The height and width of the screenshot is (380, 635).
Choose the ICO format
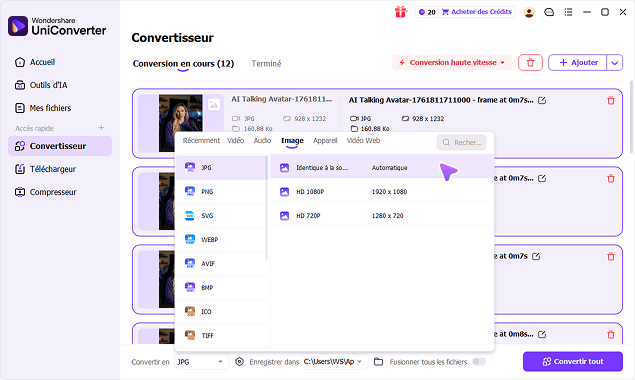pos(222,312)
